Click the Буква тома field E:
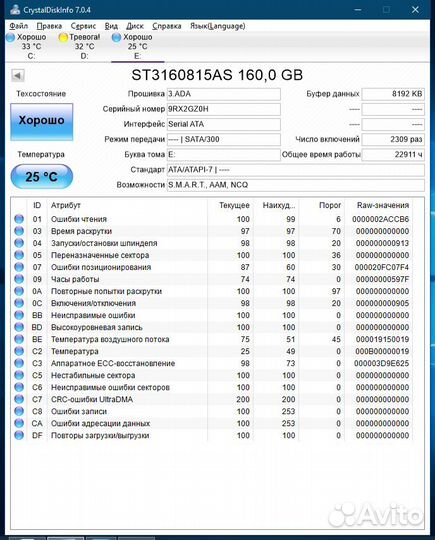 pos(224,155)
